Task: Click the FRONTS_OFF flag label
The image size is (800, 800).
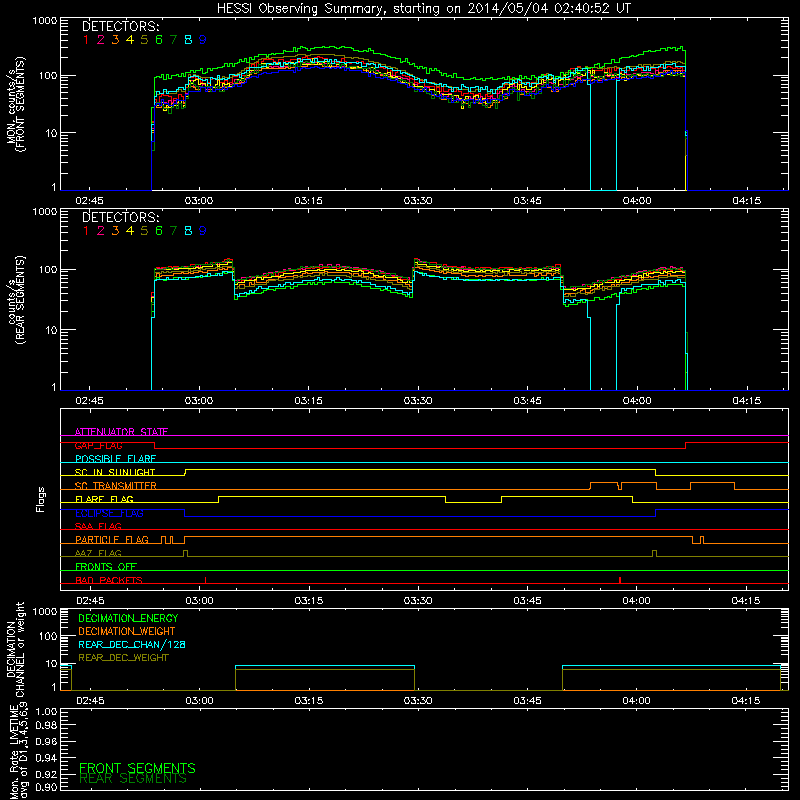Action: [x=106, y=566]
